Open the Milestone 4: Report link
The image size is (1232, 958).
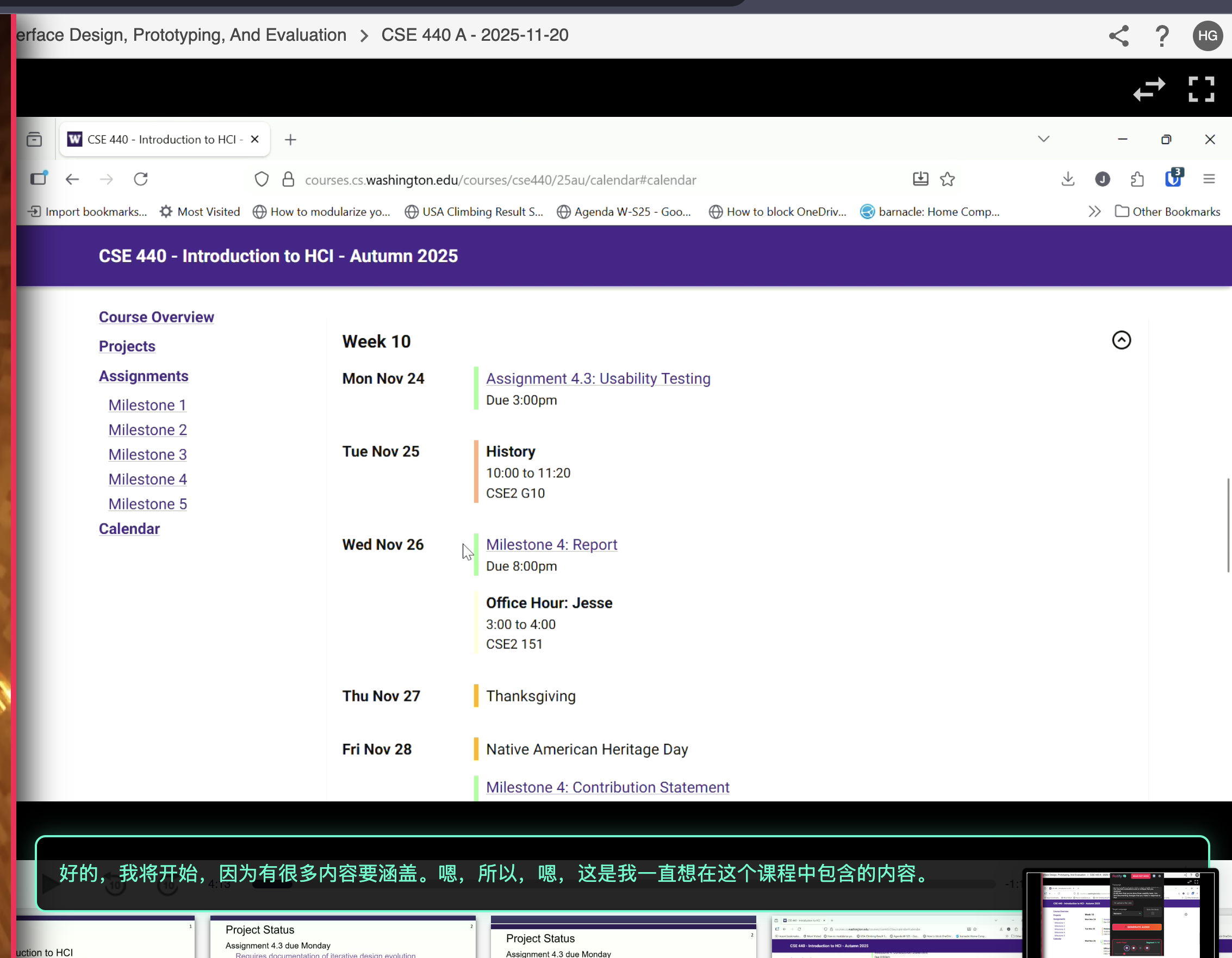[x=551, y=544]
